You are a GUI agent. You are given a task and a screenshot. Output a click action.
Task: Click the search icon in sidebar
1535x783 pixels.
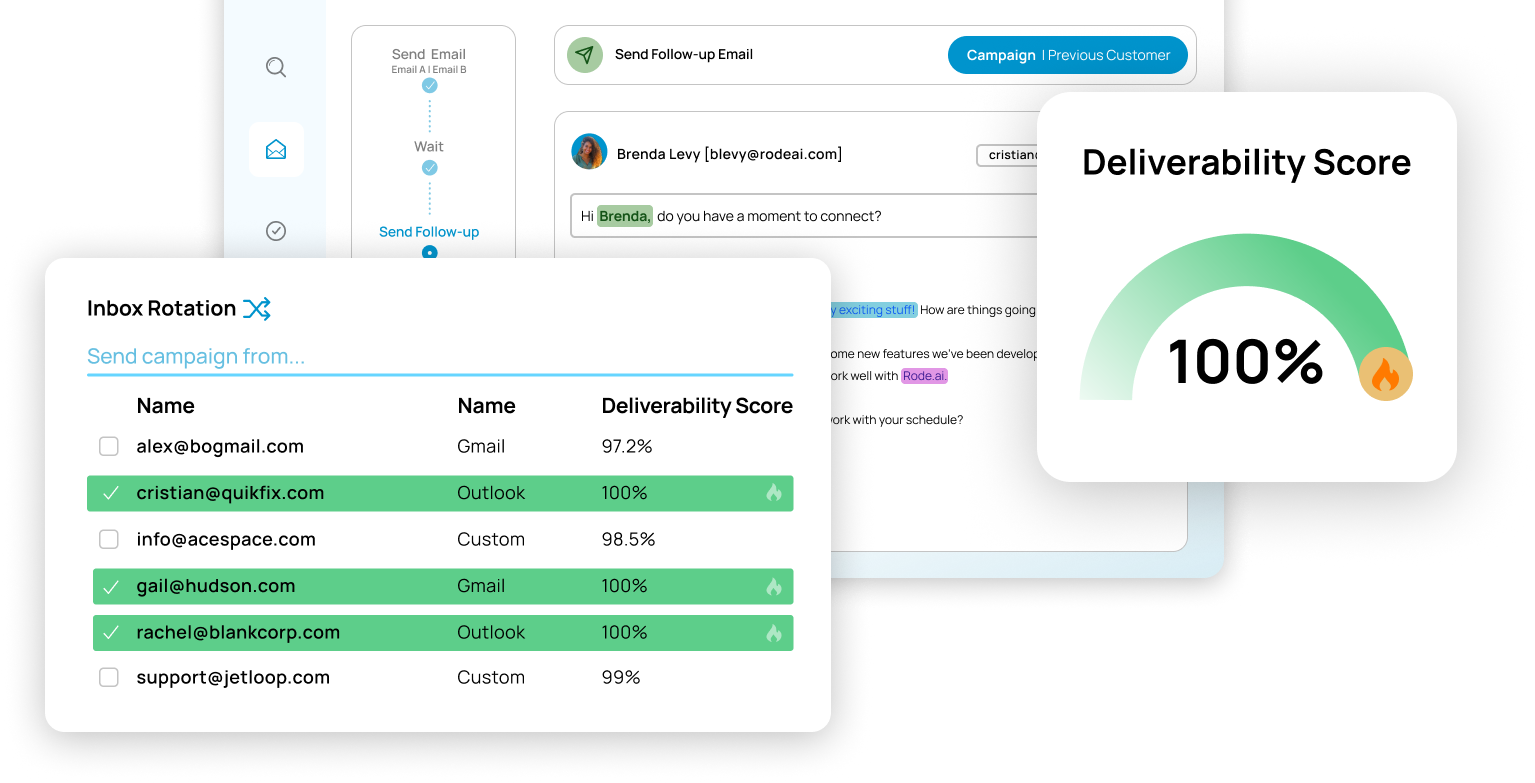(276, 68)
